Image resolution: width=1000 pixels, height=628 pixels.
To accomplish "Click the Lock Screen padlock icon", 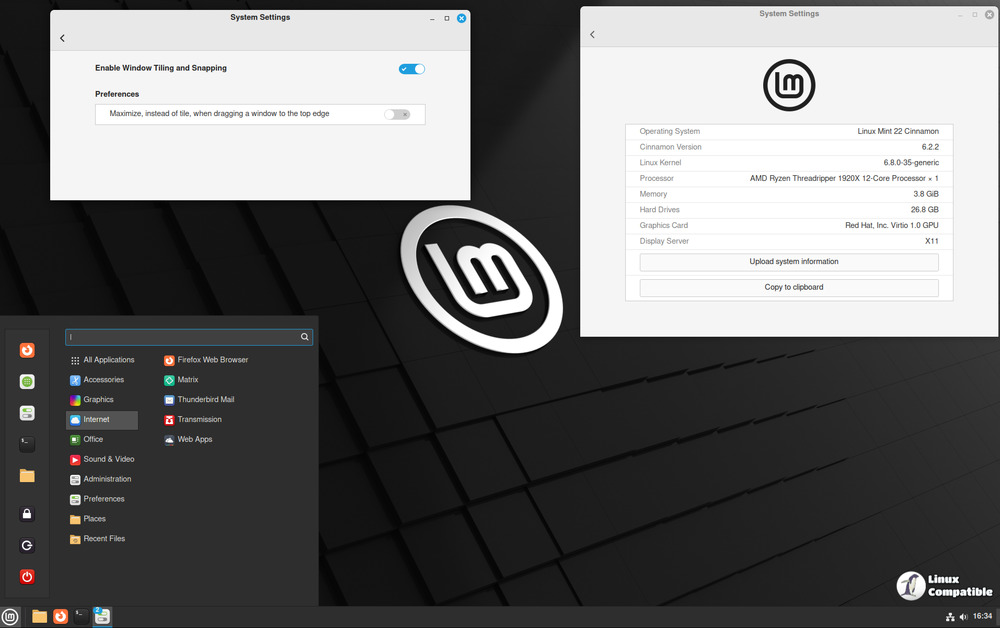I will tap(27, 514).
